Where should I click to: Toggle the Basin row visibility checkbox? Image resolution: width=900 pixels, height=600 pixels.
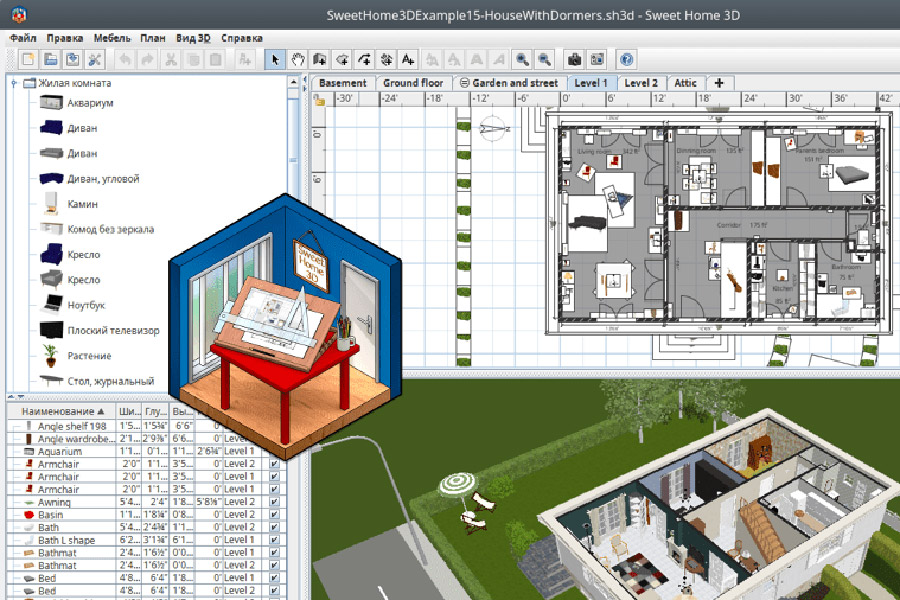(274, 514)
